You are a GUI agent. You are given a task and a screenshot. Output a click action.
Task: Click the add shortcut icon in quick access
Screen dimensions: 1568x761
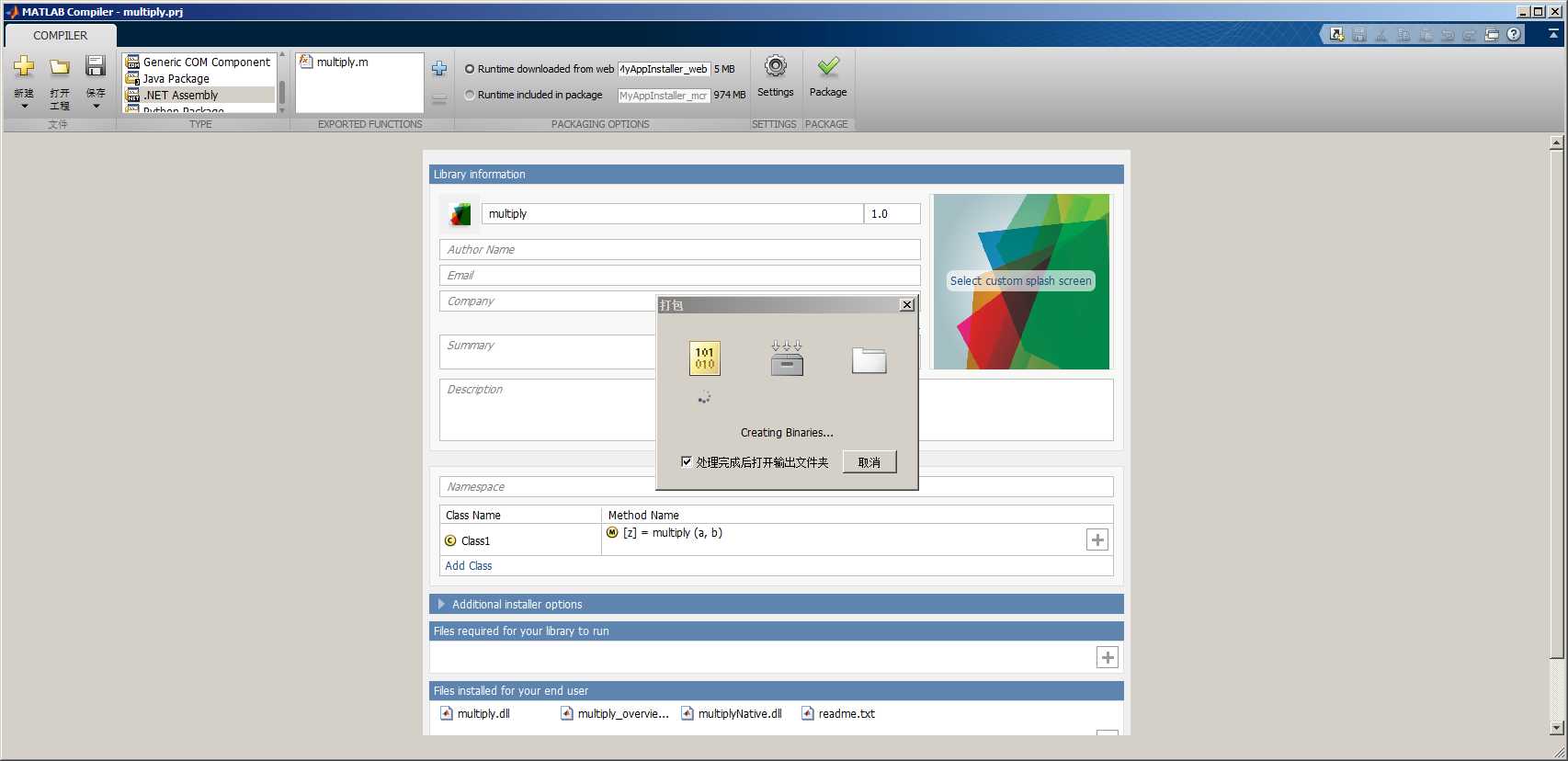click(x=1337, y=35)
